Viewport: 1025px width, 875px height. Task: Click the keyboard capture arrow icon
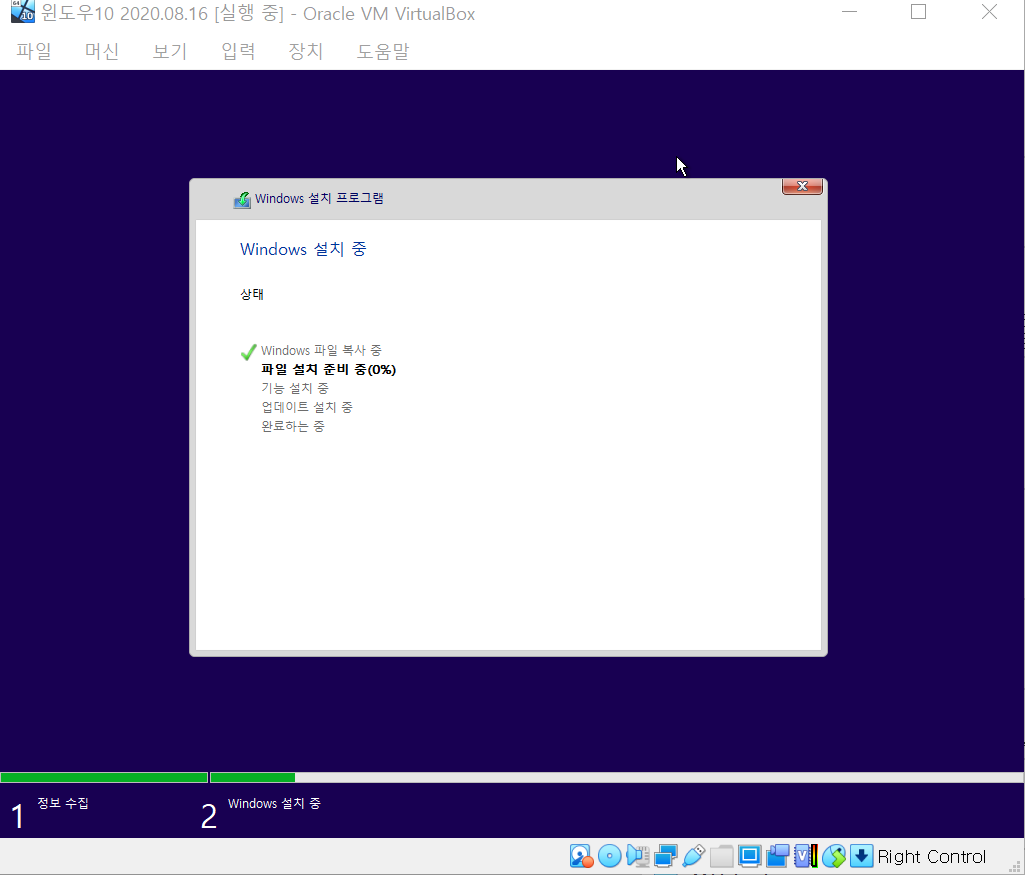(x=862, y=856)
